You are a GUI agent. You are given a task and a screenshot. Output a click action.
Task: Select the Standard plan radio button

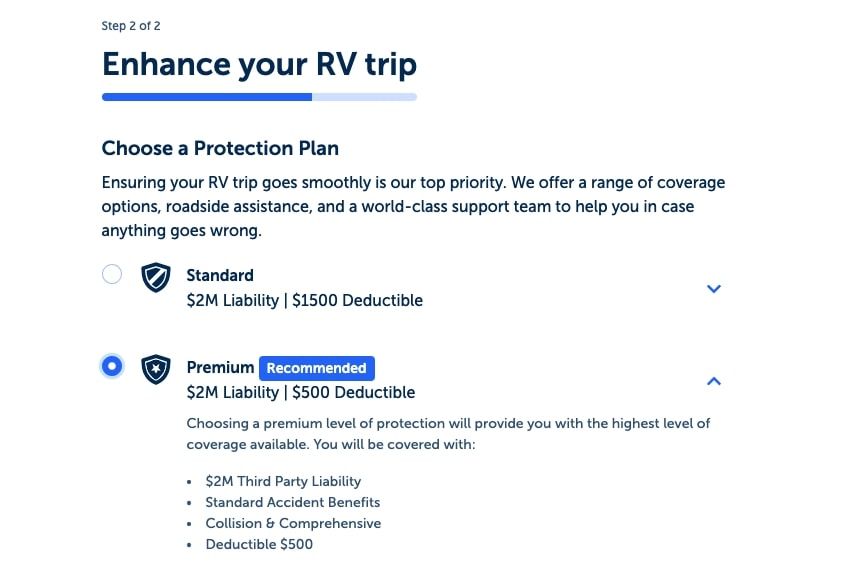pos(112,274)
